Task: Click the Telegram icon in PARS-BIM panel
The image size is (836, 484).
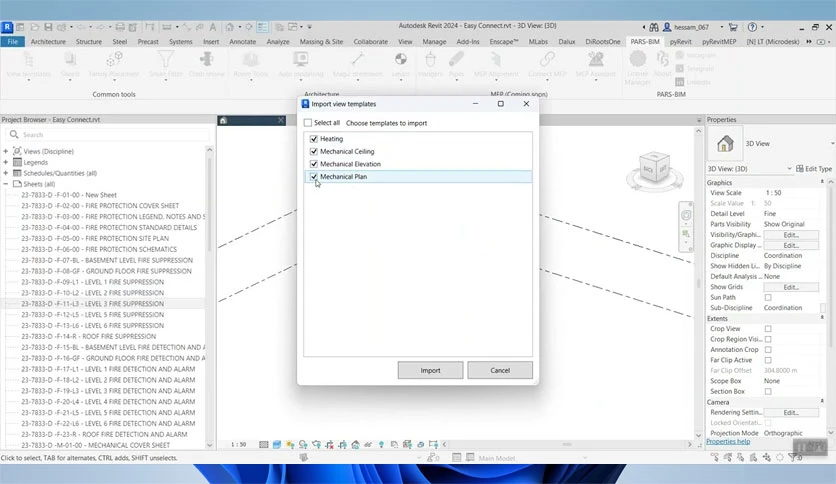Action: (680, 68)
